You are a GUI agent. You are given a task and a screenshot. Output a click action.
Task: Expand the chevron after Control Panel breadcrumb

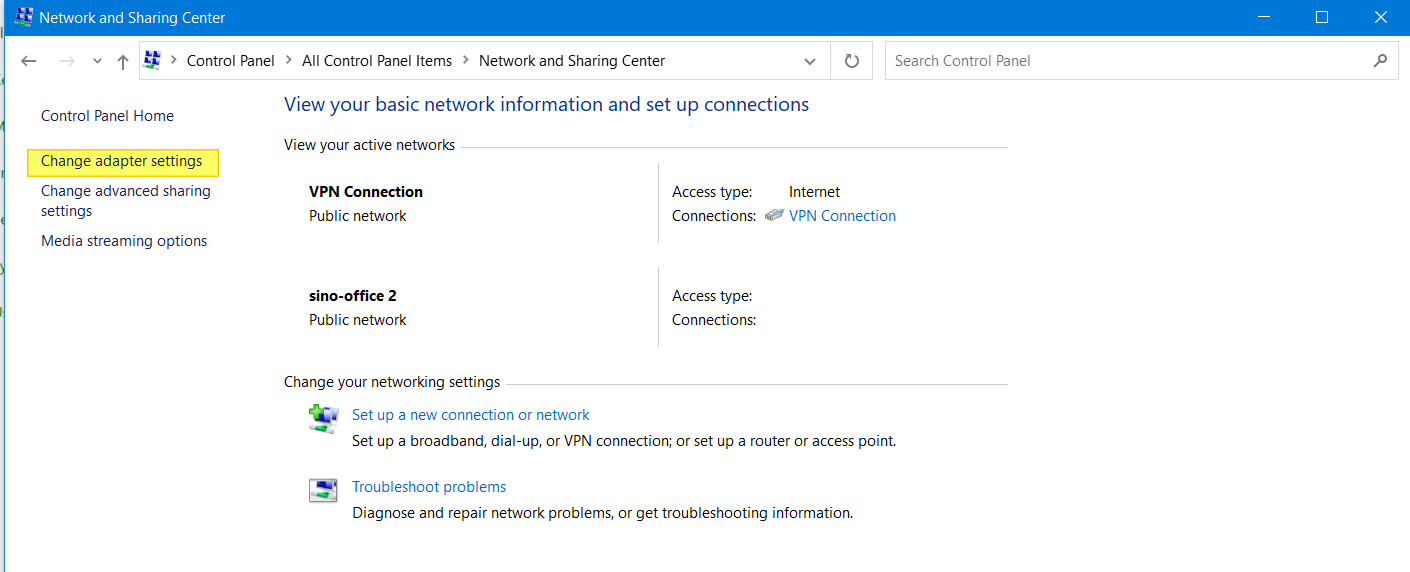click(x=288, y=61)
